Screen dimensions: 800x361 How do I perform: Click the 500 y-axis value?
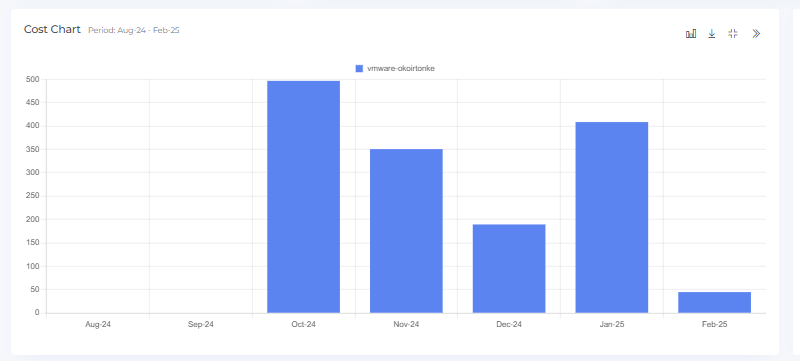pyautogui.click(x=33, y=80)
